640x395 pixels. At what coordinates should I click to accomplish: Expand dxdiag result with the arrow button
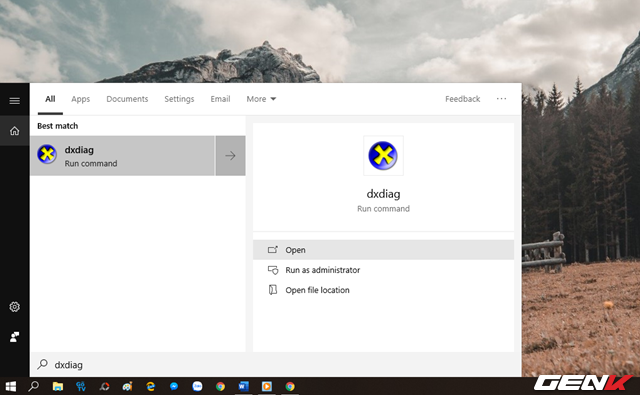point(231,156)
